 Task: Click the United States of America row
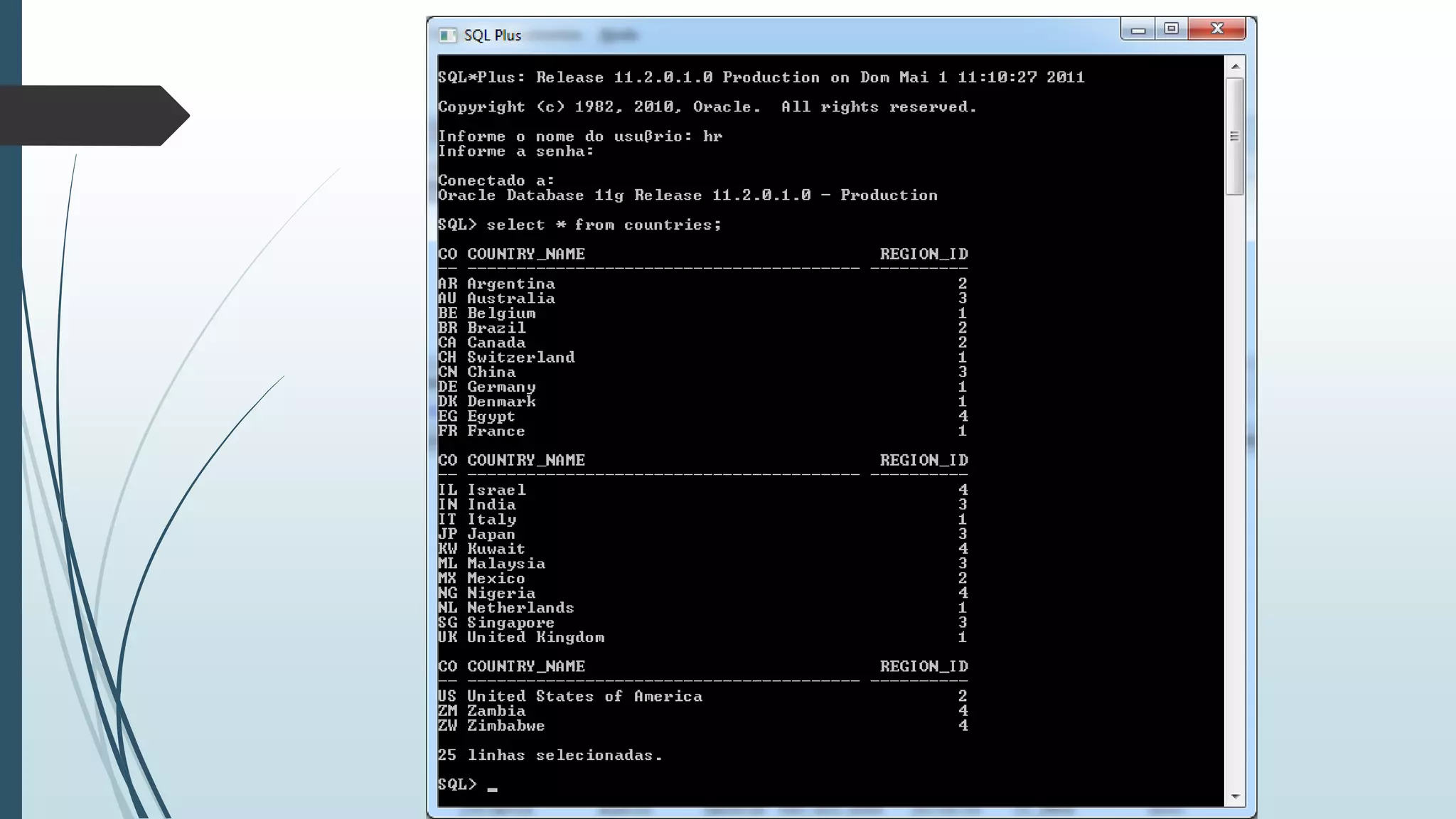584,697
